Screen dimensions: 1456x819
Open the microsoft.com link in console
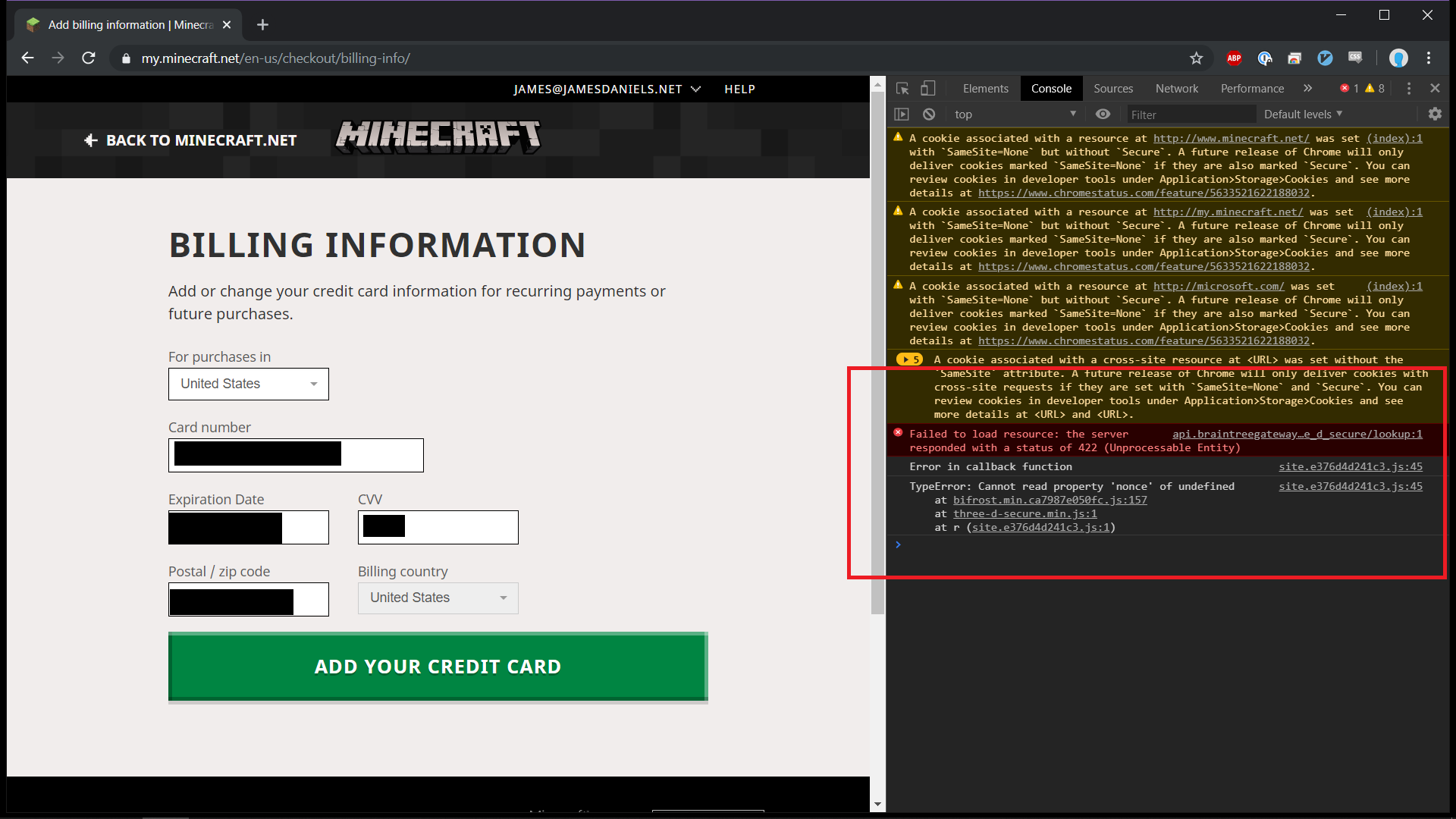1219,286
